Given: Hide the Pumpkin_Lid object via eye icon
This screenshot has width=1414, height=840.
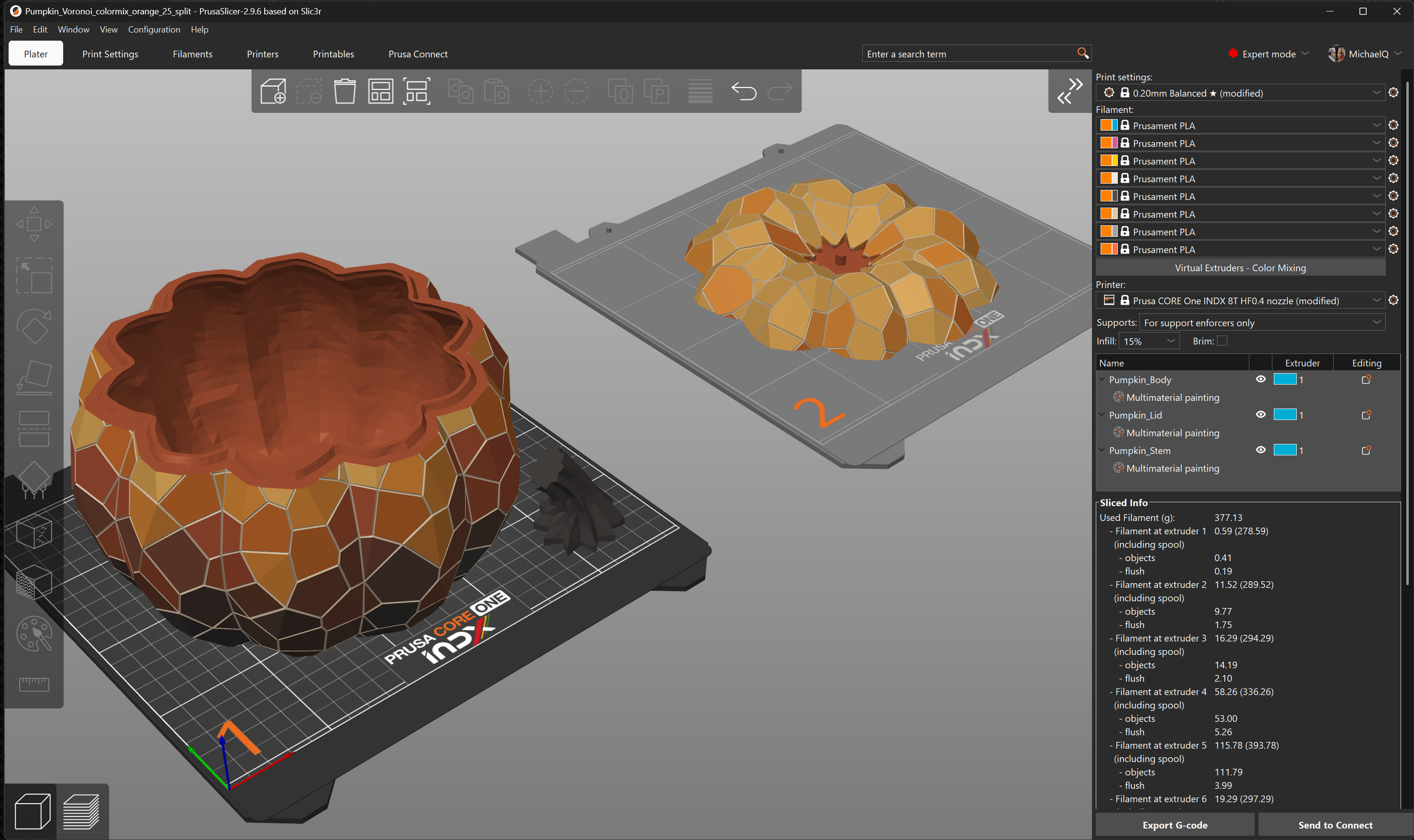Looking at the screenshot, I should [1260, 414].
